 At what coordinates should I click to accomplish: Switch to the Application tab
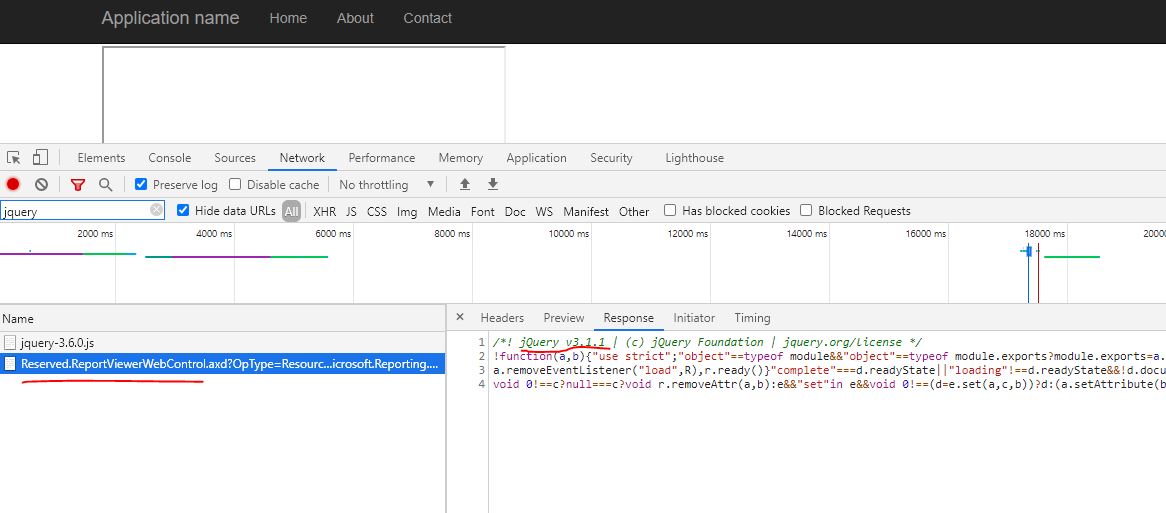[536, 158]
